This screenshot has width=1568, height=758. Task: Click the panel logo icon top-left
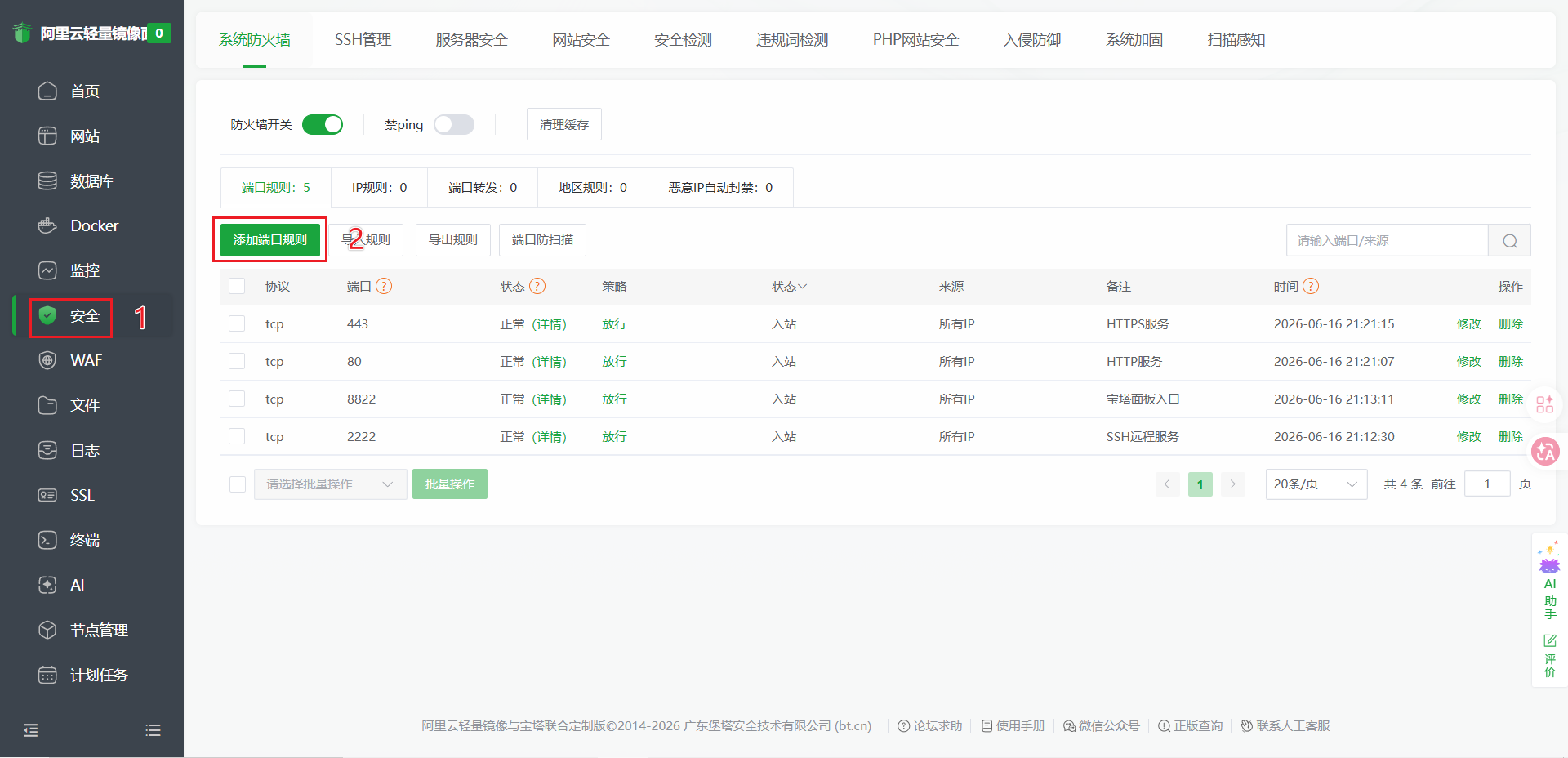(22, 33)
